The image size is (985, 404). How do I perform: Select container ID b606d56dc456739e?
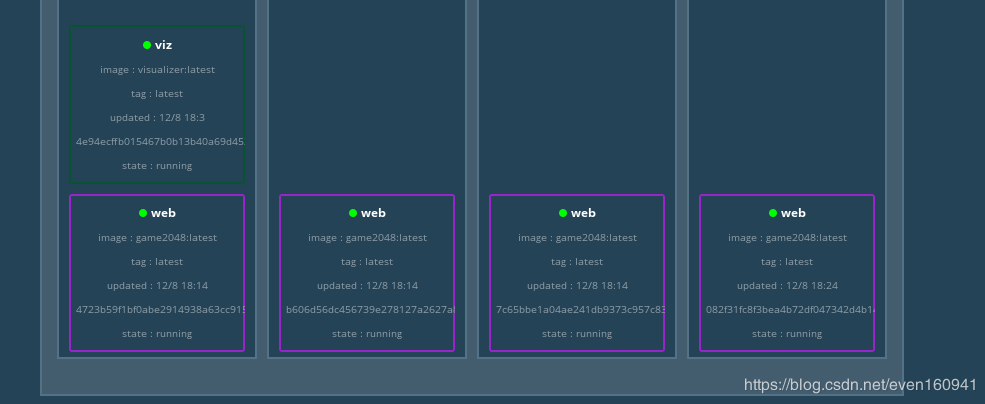[x=370, y=310]
